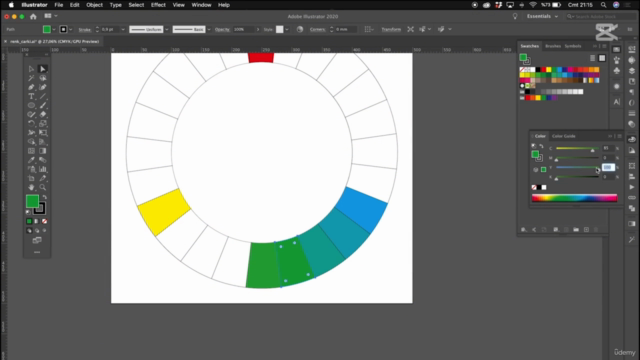Swap fill and stroke in toolbar
Viewport: 640px width, 360px height.
[44, 197]
